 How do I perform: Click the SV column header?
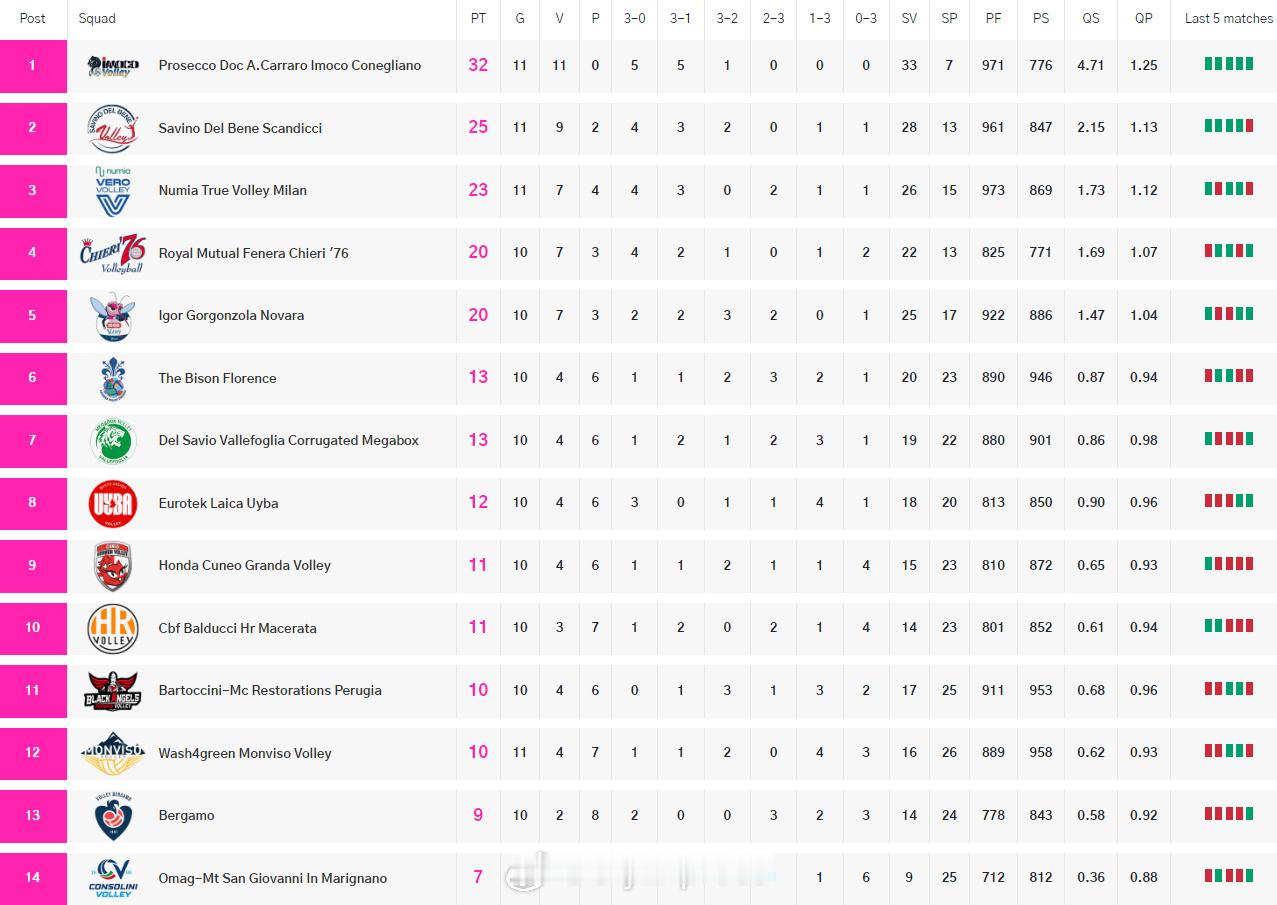(909, 18)
